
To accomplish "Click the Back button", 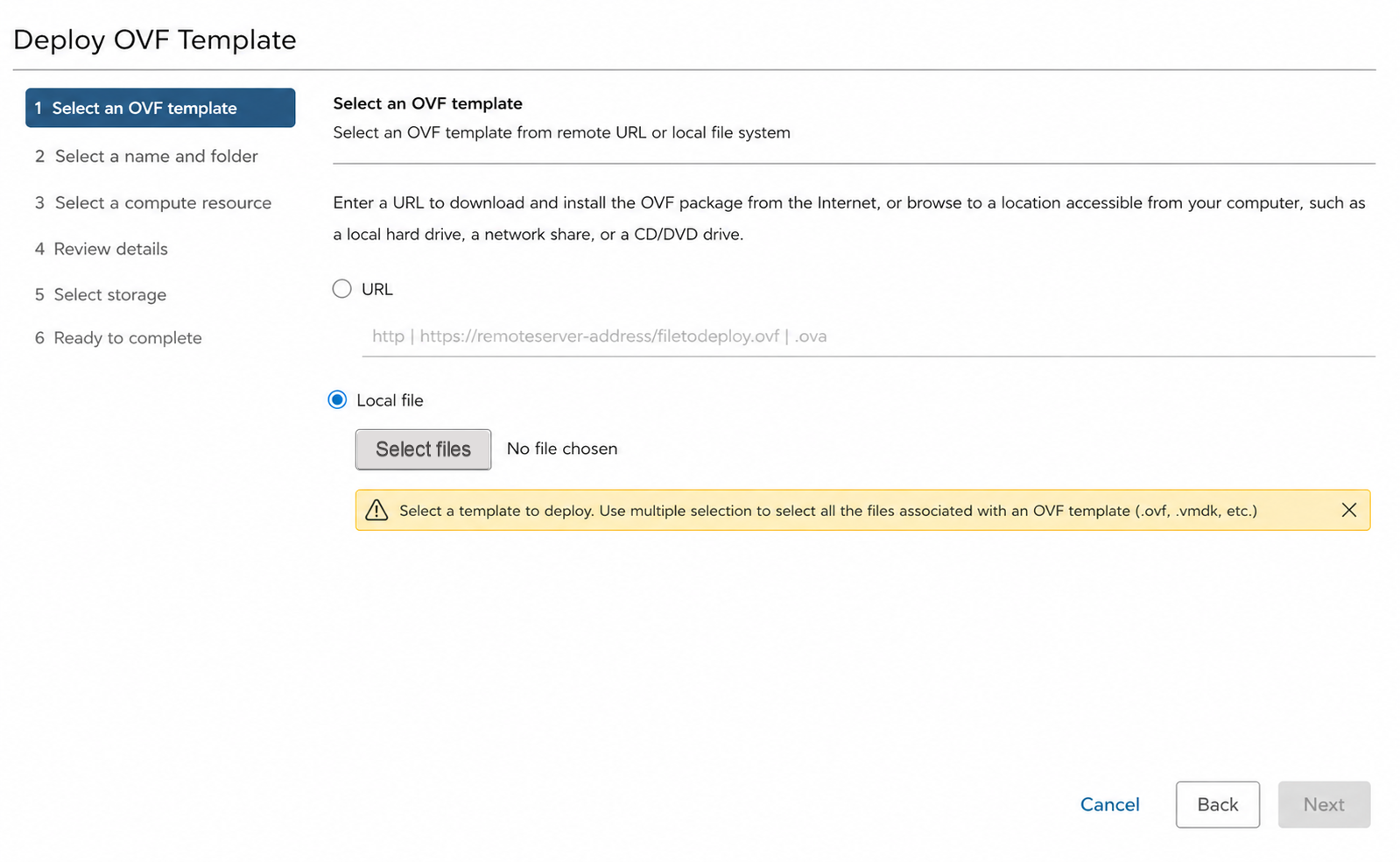I will pyautogui.click(x=1217, y=804).
